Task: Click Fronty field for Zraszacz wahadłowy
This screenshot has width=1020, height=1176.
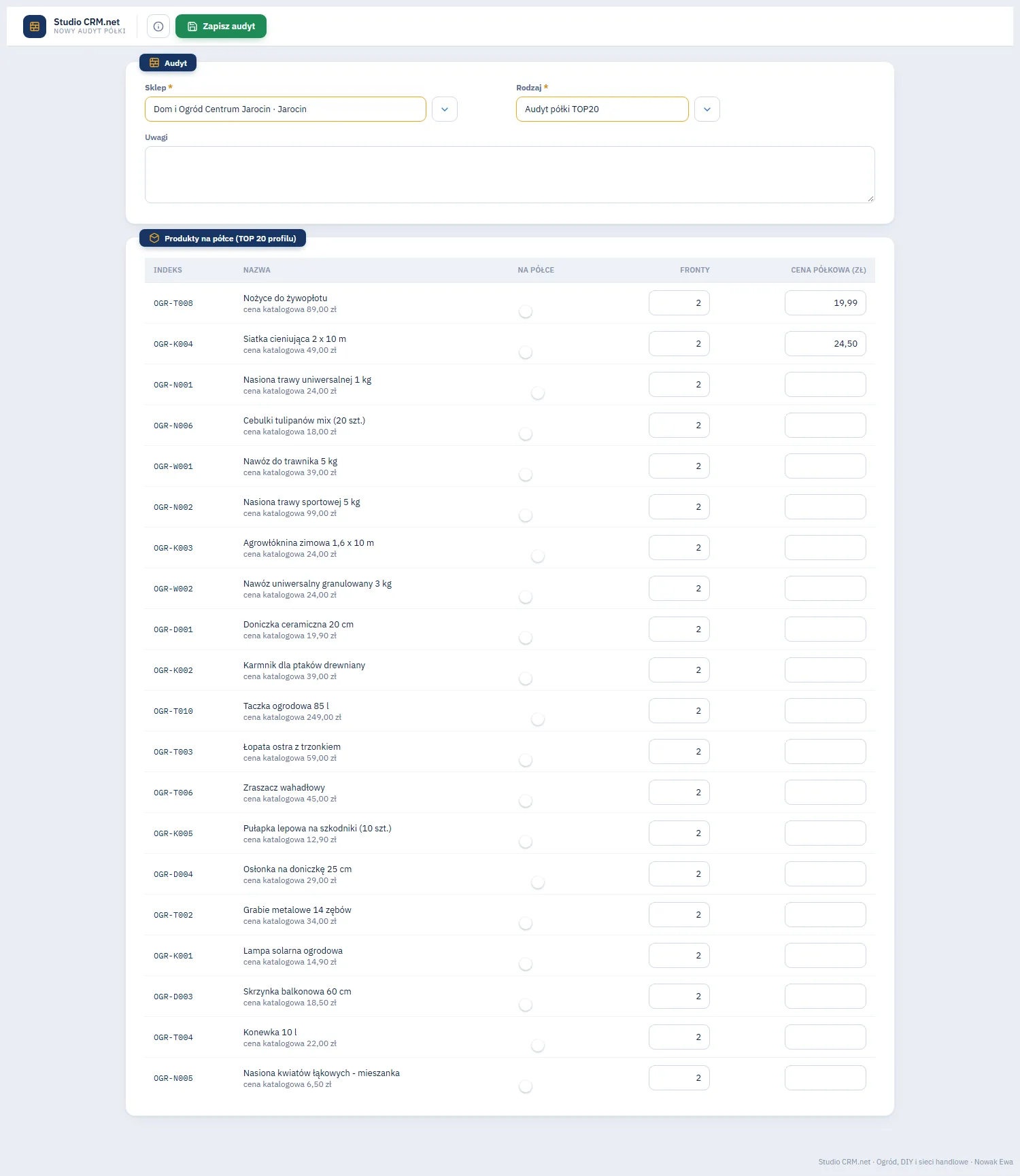Action: tap(679, 793)
